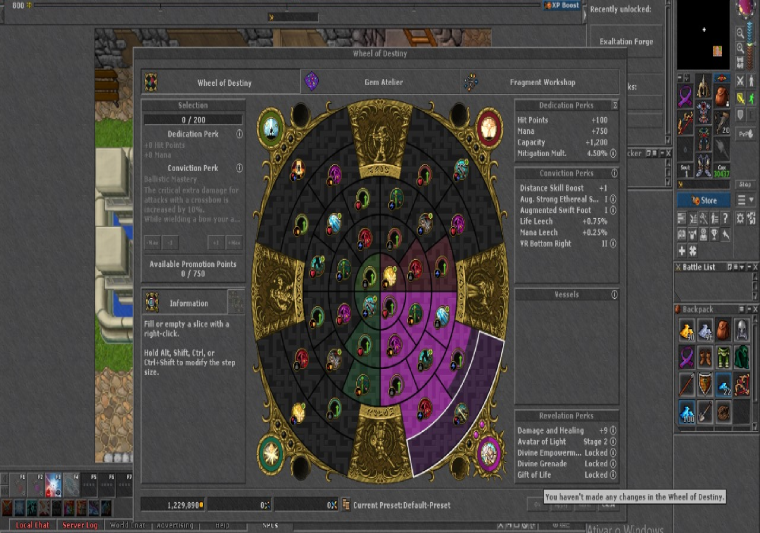Click the Exaltation Forge entry
Image resolution: width=760 pixels, height=533 pixels.
(626, 42)
